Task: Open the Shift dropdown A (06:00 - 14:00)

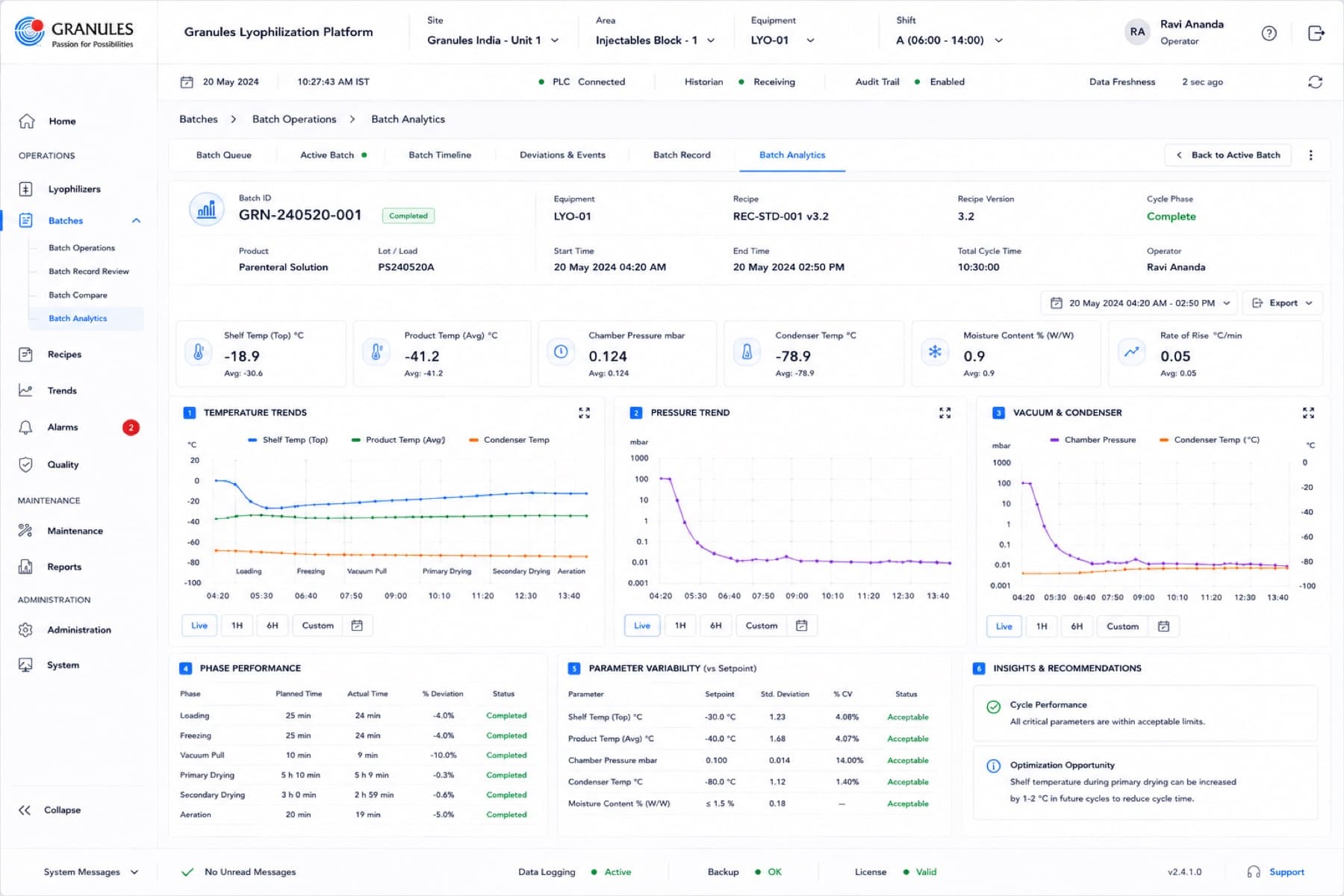Action: pos(949,40)
